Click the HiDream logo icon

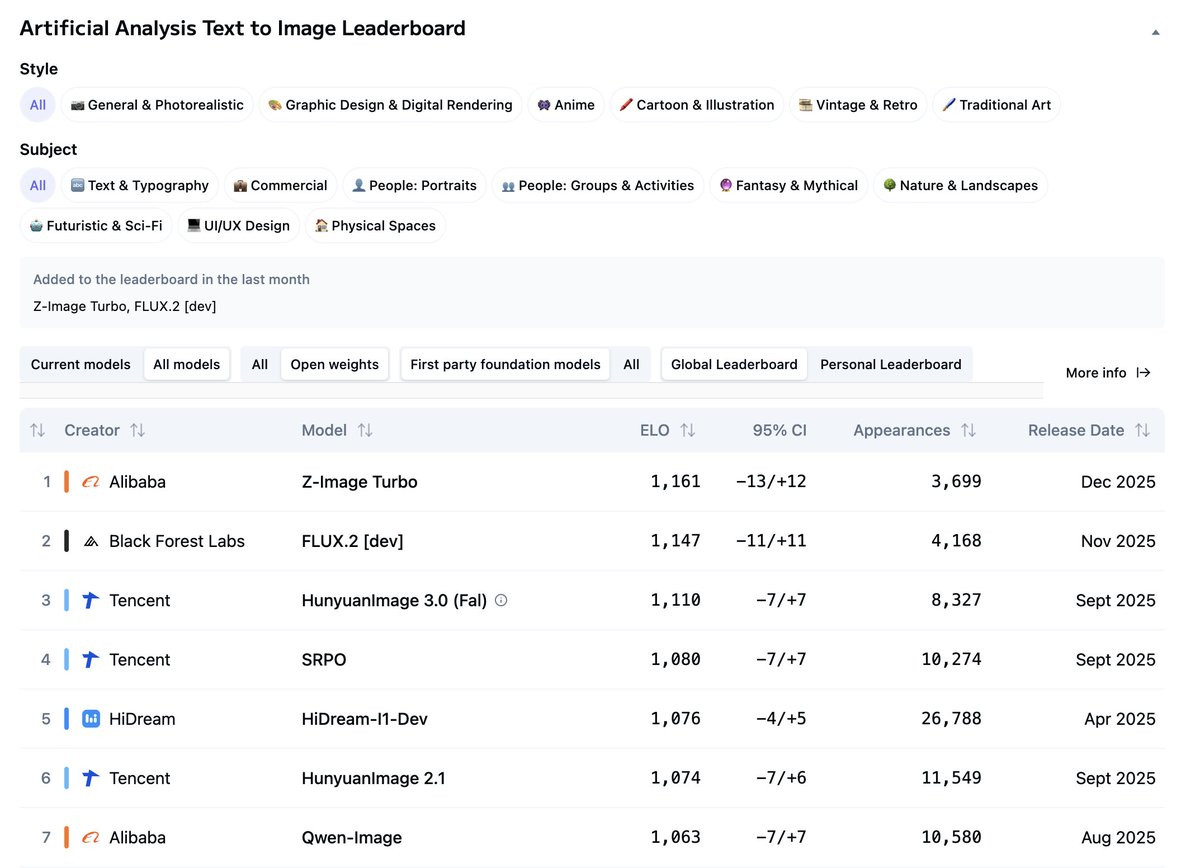coord(91,719)
